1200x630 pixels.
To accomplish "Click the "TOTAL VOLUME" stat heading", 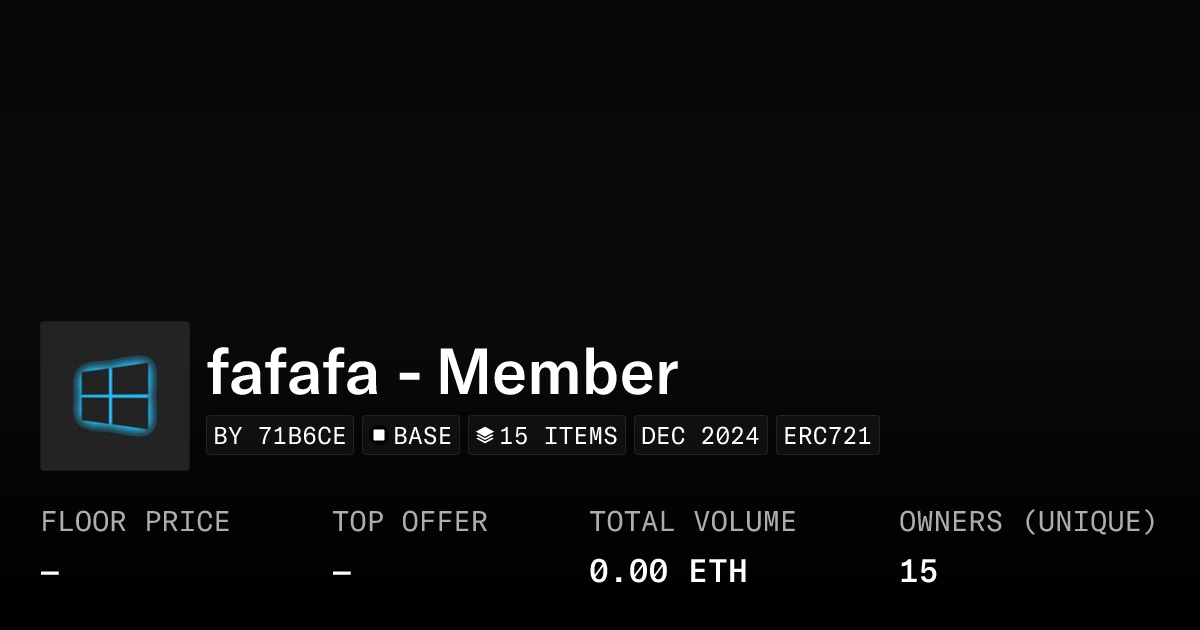I will pos(692,522).
